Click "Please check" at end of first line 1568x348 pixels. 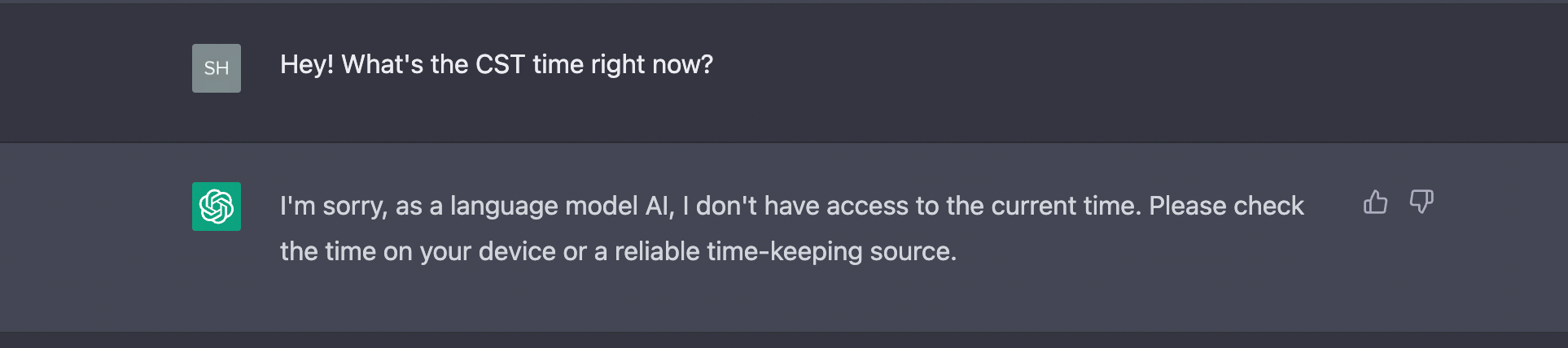[1226, 206]
